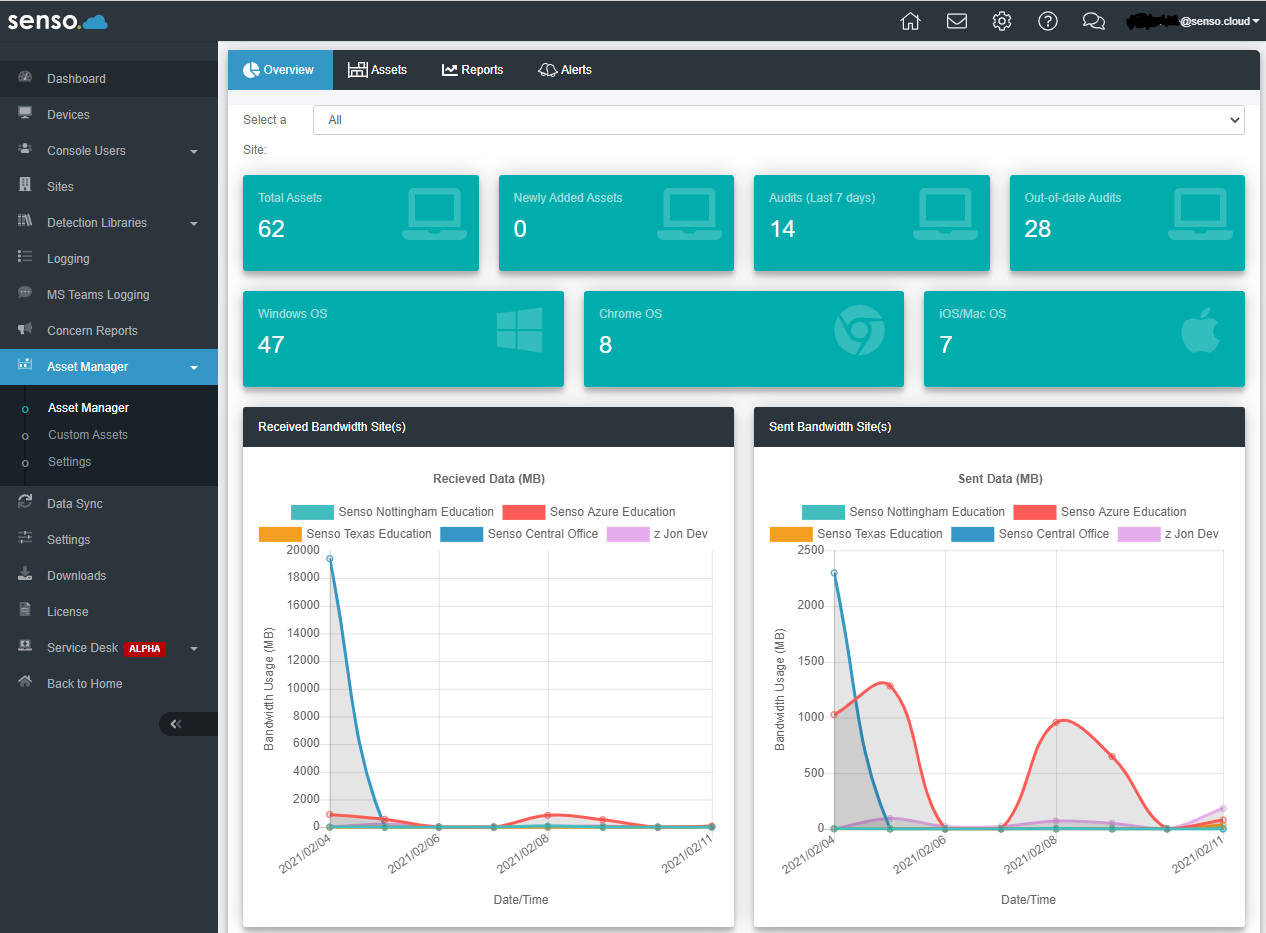Open the mail envelope icon

point(957,21)
